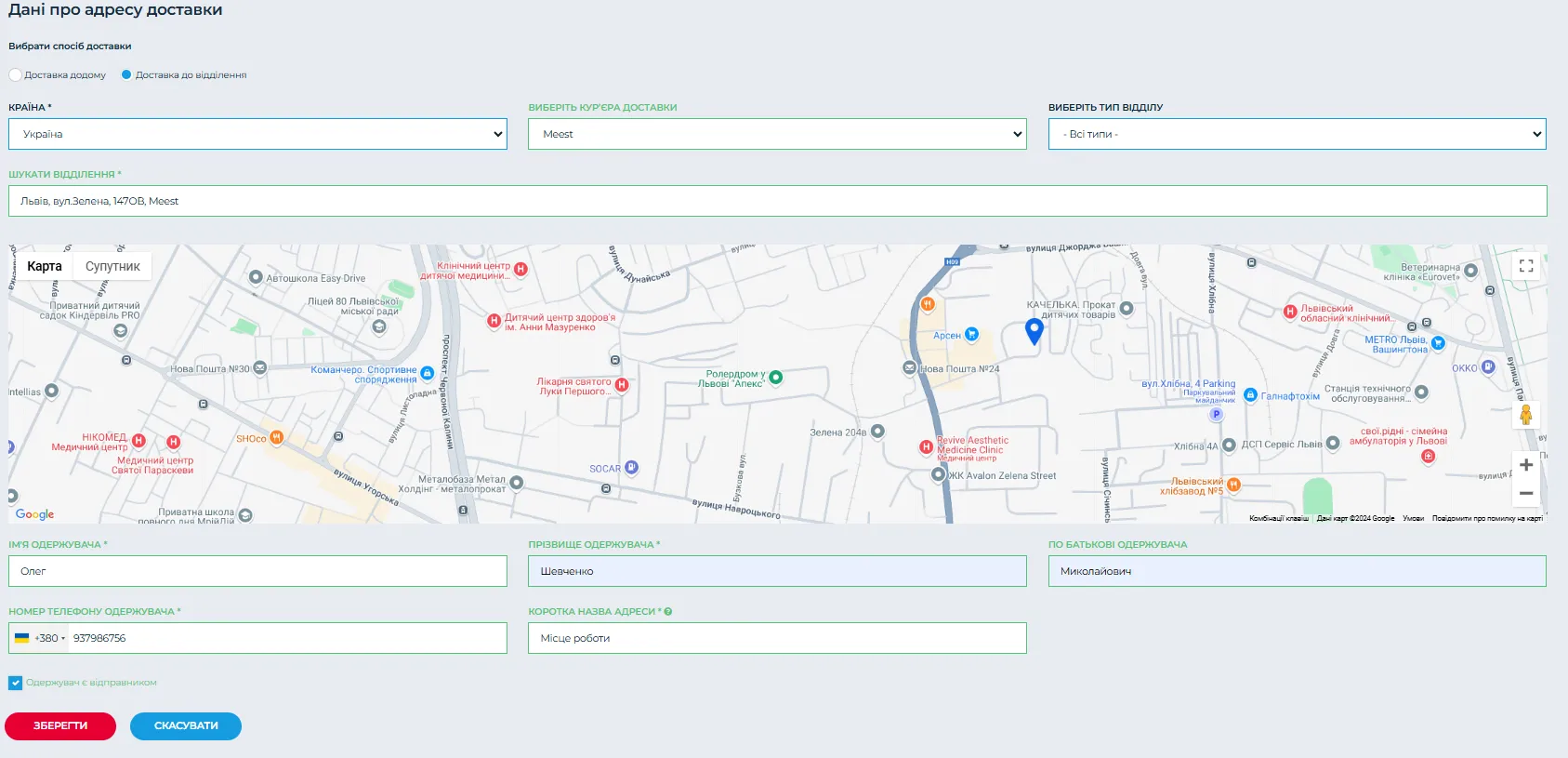Zoom out on the map
The height and width of the screenshot is (758, 1568).
point(1525,494)
